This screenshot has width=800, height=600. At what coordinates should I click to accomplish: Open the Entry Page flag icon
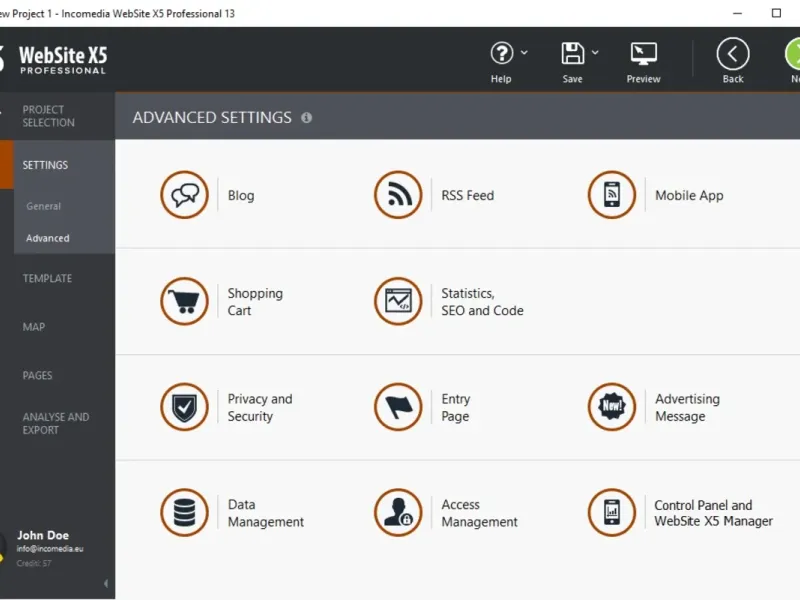398,407
